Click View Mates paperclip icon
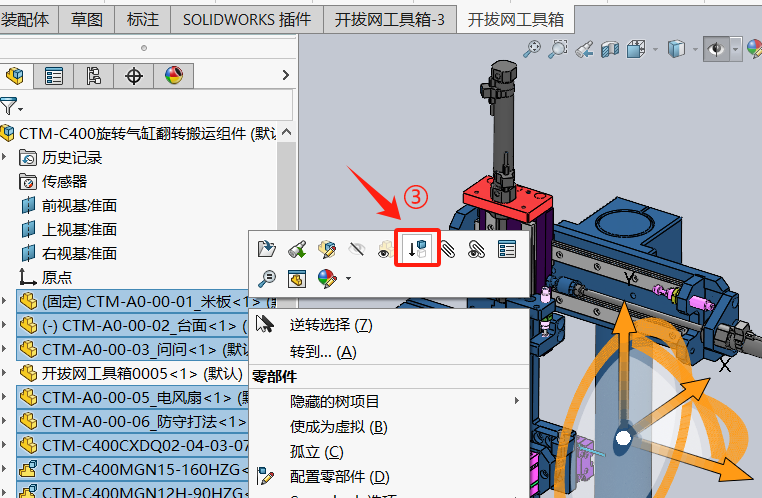Viewport: 762px width, 498px height. point(447,249)
